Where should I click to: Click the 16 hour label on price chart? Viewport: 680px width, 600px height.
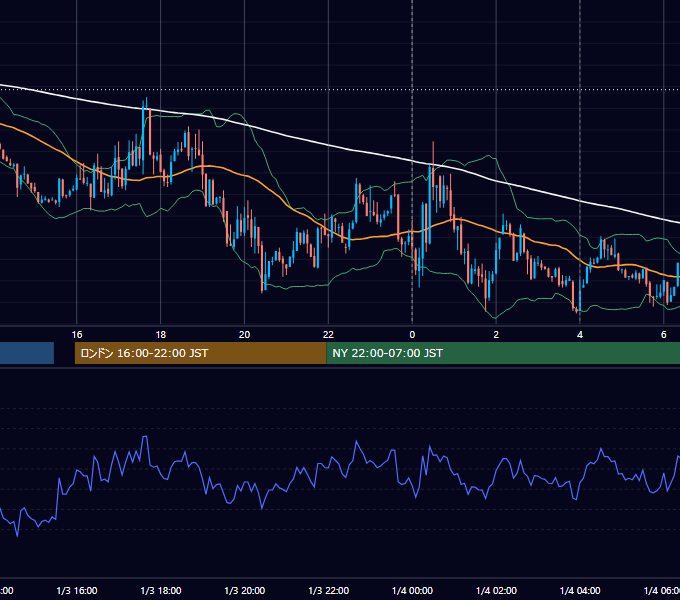(x=77, y=334)
